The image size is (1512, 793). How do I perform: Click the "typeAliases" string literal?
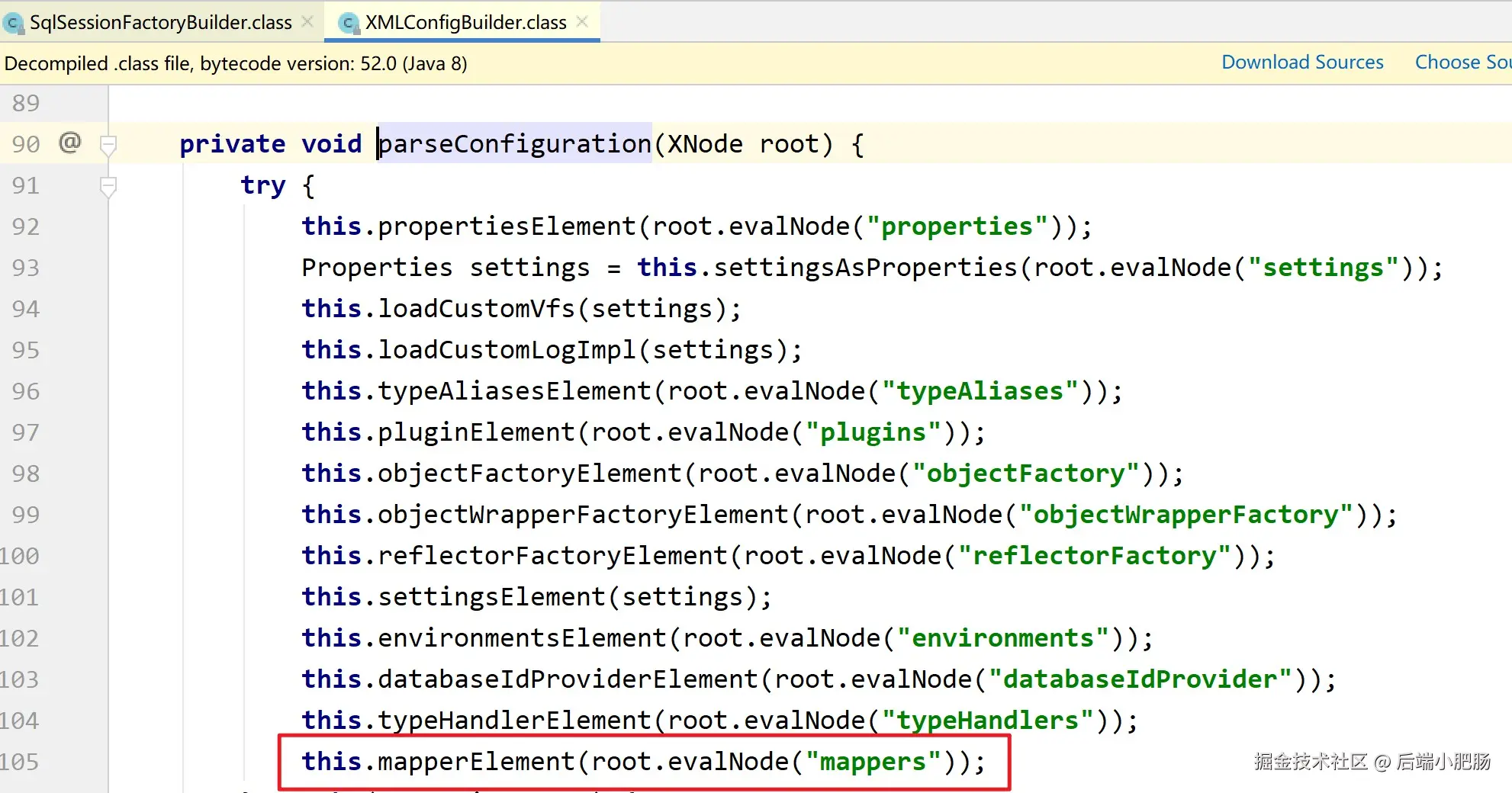[x=980, y=391]
